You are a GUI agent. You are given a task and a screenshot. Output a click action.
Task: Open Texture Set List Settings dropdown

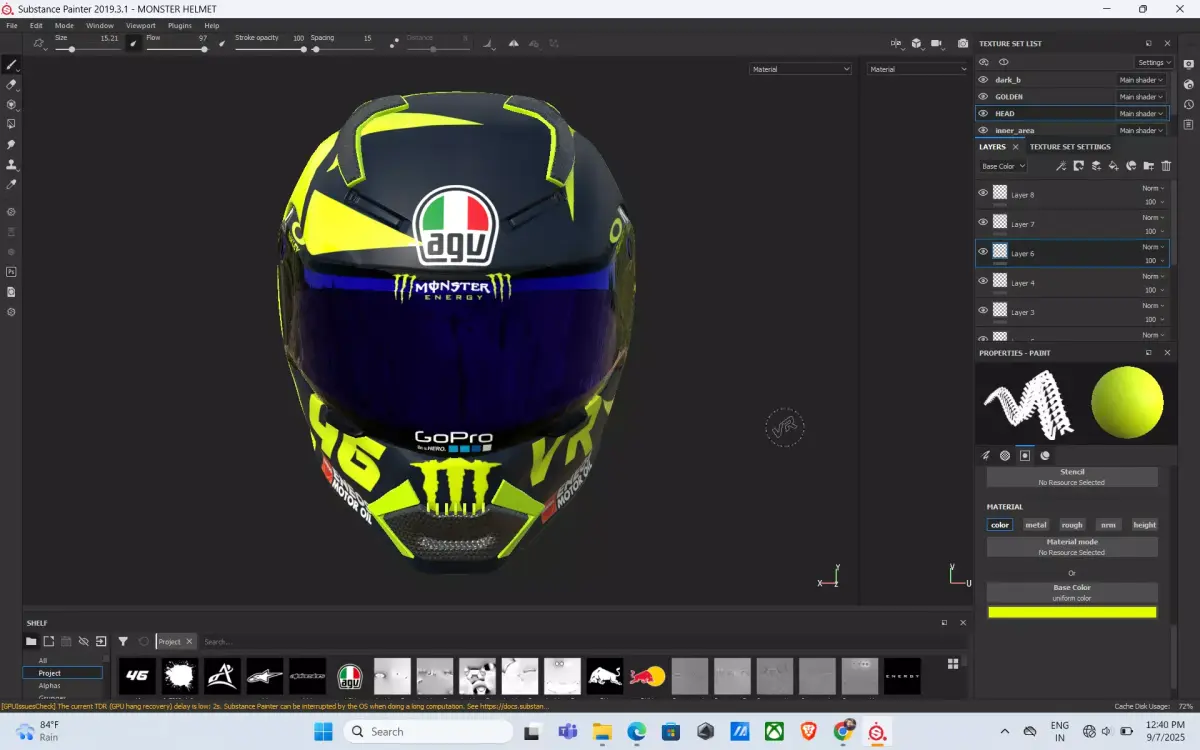coord(1153,62)
